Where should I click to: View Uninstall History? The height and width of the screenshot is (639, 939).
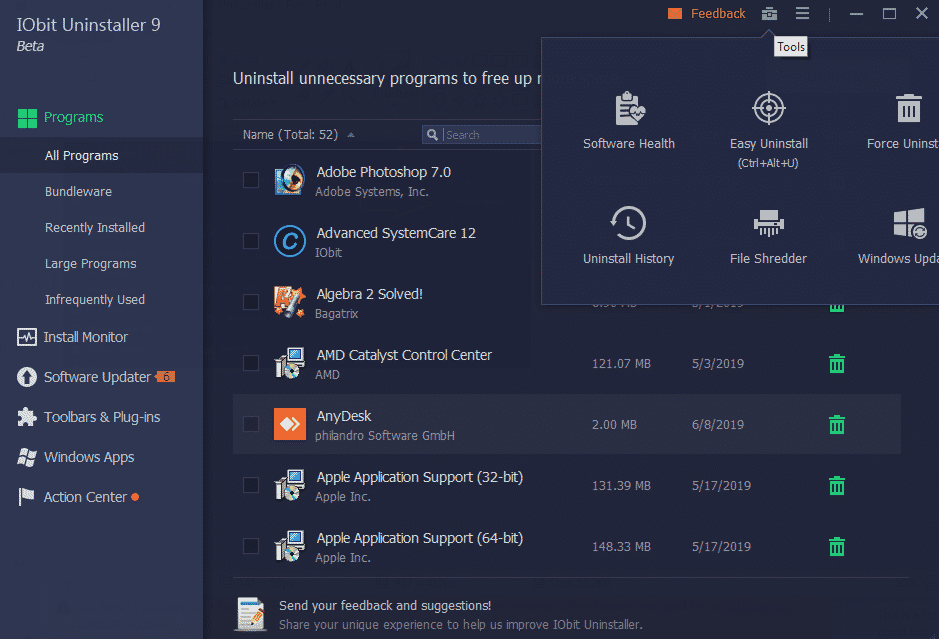[628, 234]
